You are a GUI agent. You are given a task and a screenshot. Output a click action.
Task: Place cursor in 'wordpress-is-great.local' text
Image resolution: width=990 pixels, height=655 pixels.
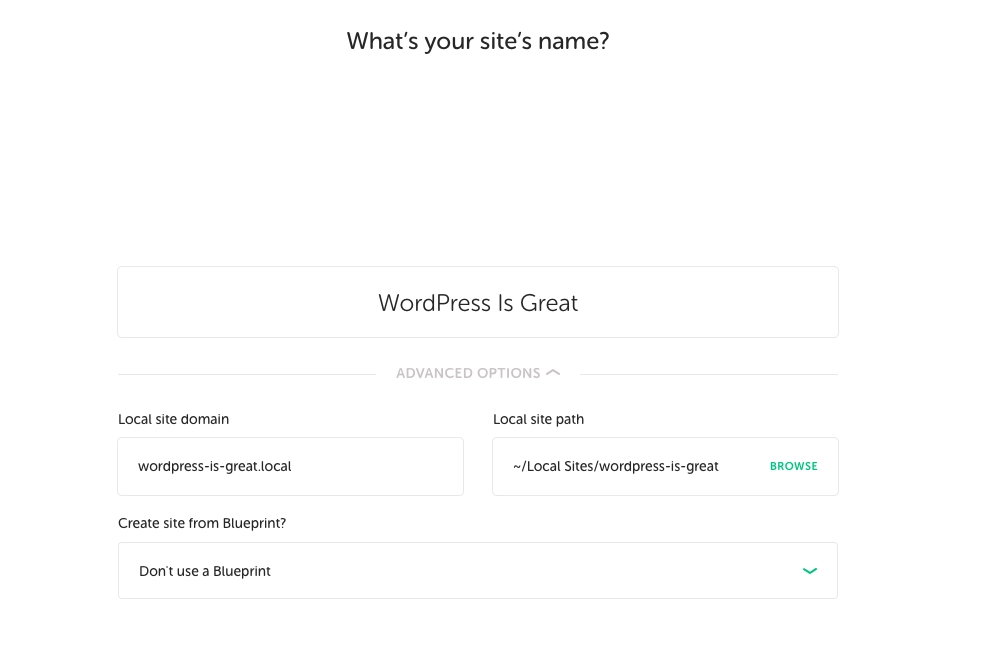tap(215, 466)
